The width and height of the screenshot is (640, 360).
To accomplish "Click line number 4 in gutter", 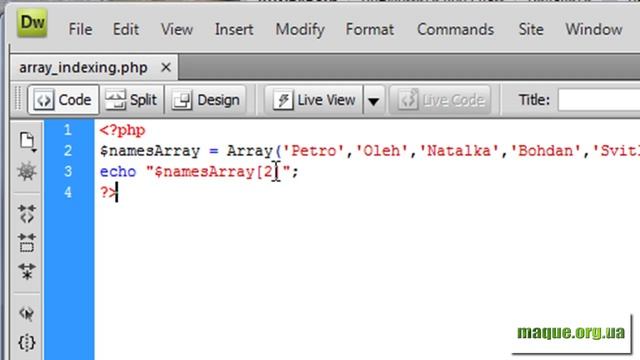I will point(68,192).
